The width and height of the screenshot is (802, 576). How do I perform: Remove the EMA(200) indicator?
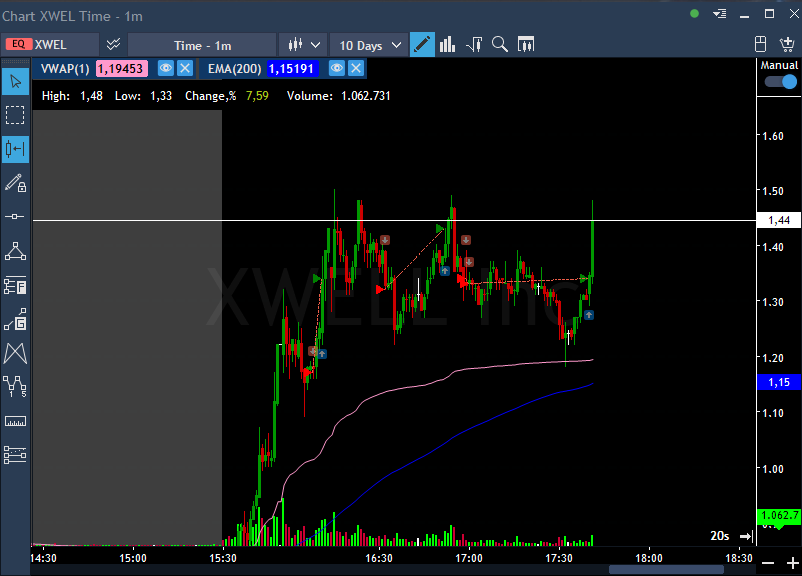356,68
